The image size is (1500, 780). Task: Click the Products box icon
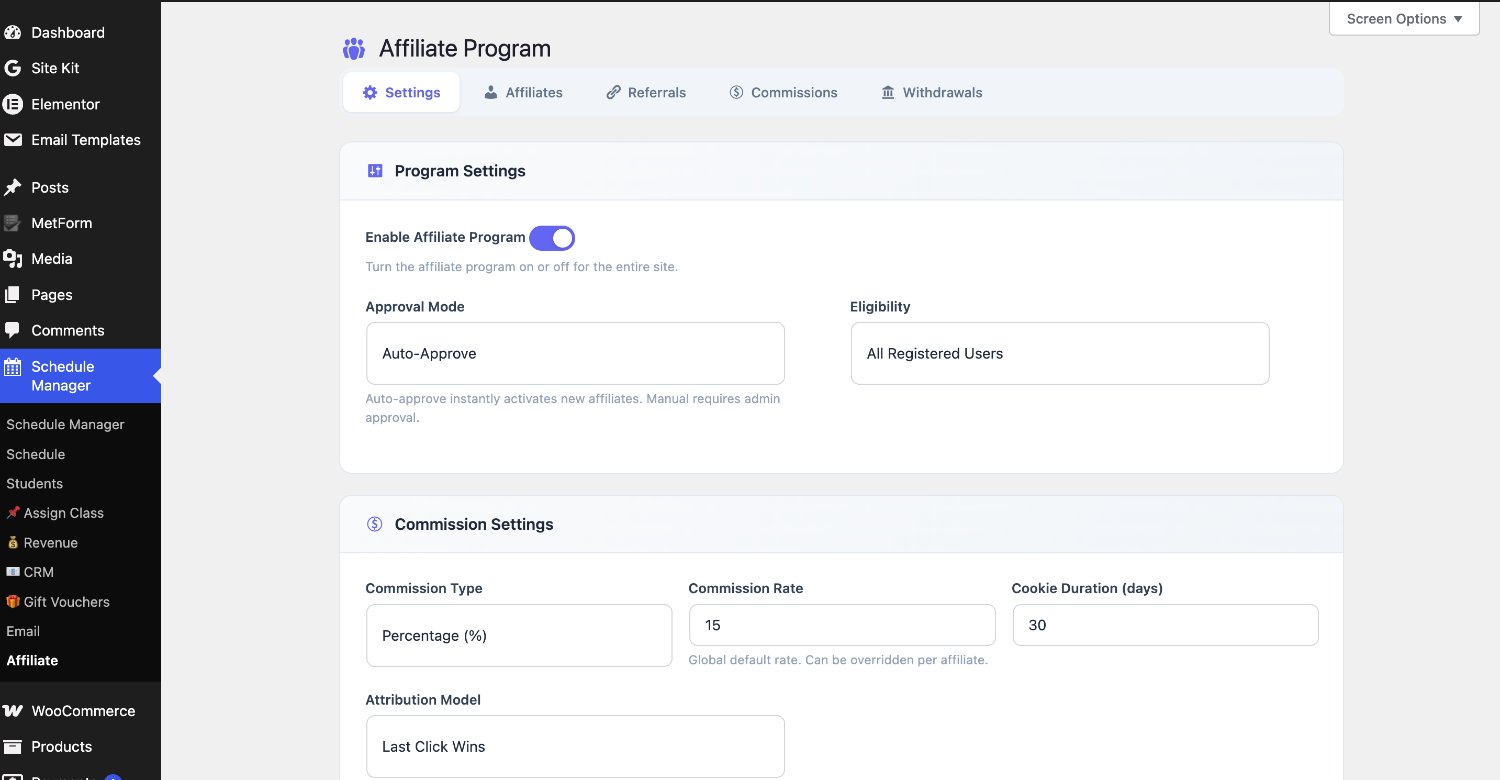pyautogui.click(x=12, y=747)
